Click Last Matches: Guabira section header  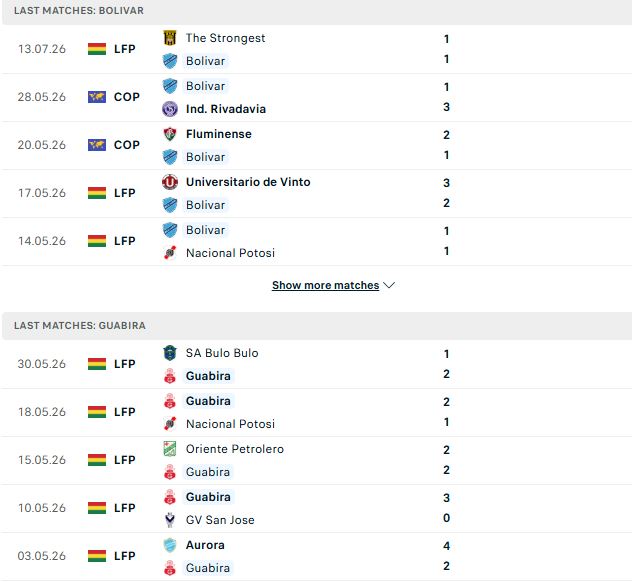pyautogui.click(x=79, y=325)
